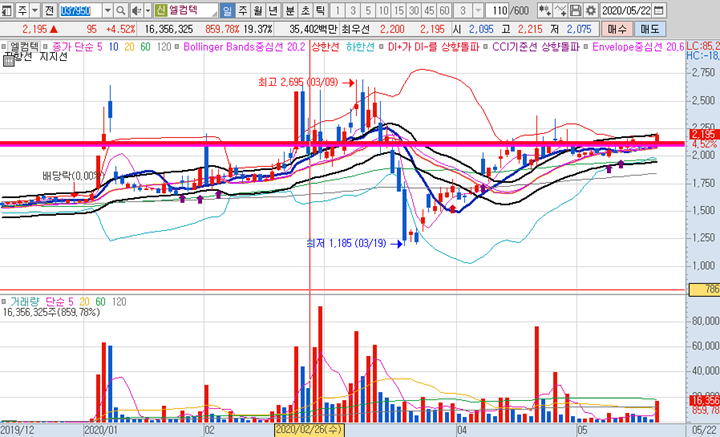Expand the 주 type dropdown arrow
Screen dimensions: 720x437
click(x=35, y=10)
